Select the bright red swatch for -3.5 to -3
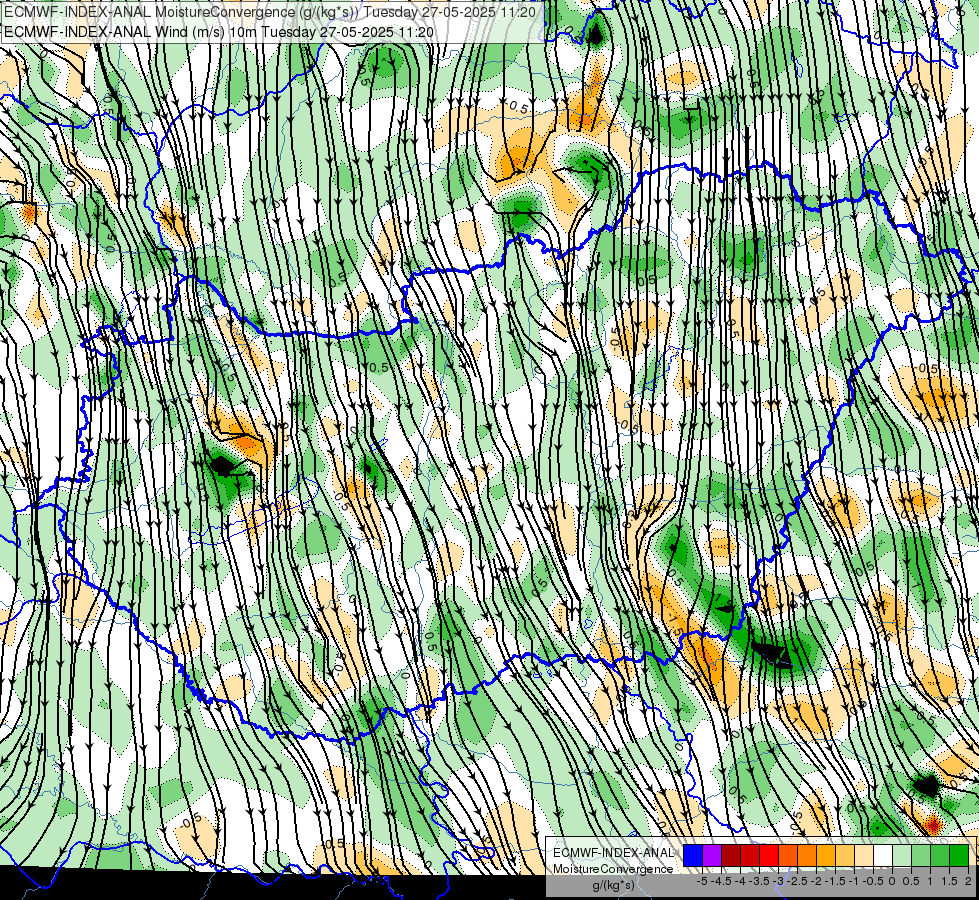Viewport: 979px width, 900px height. coord(769,855)
